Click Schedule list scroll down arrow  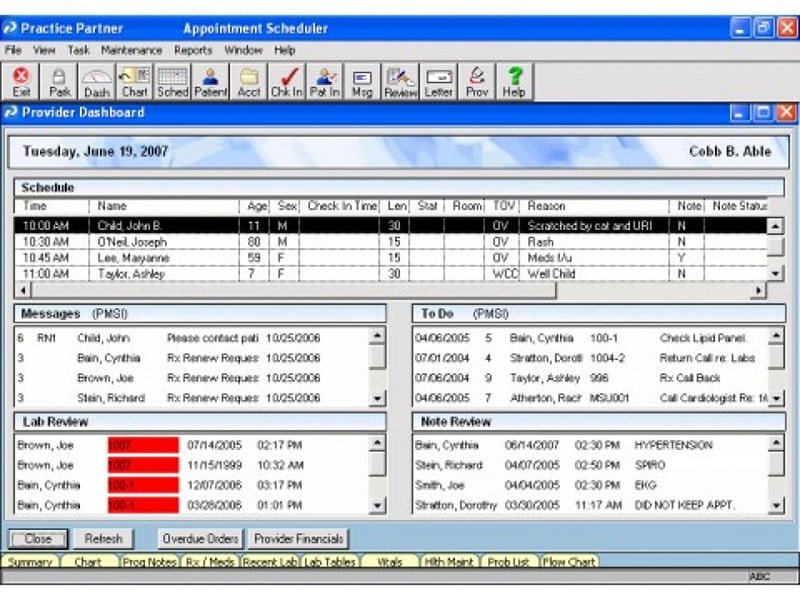point(775,274)
